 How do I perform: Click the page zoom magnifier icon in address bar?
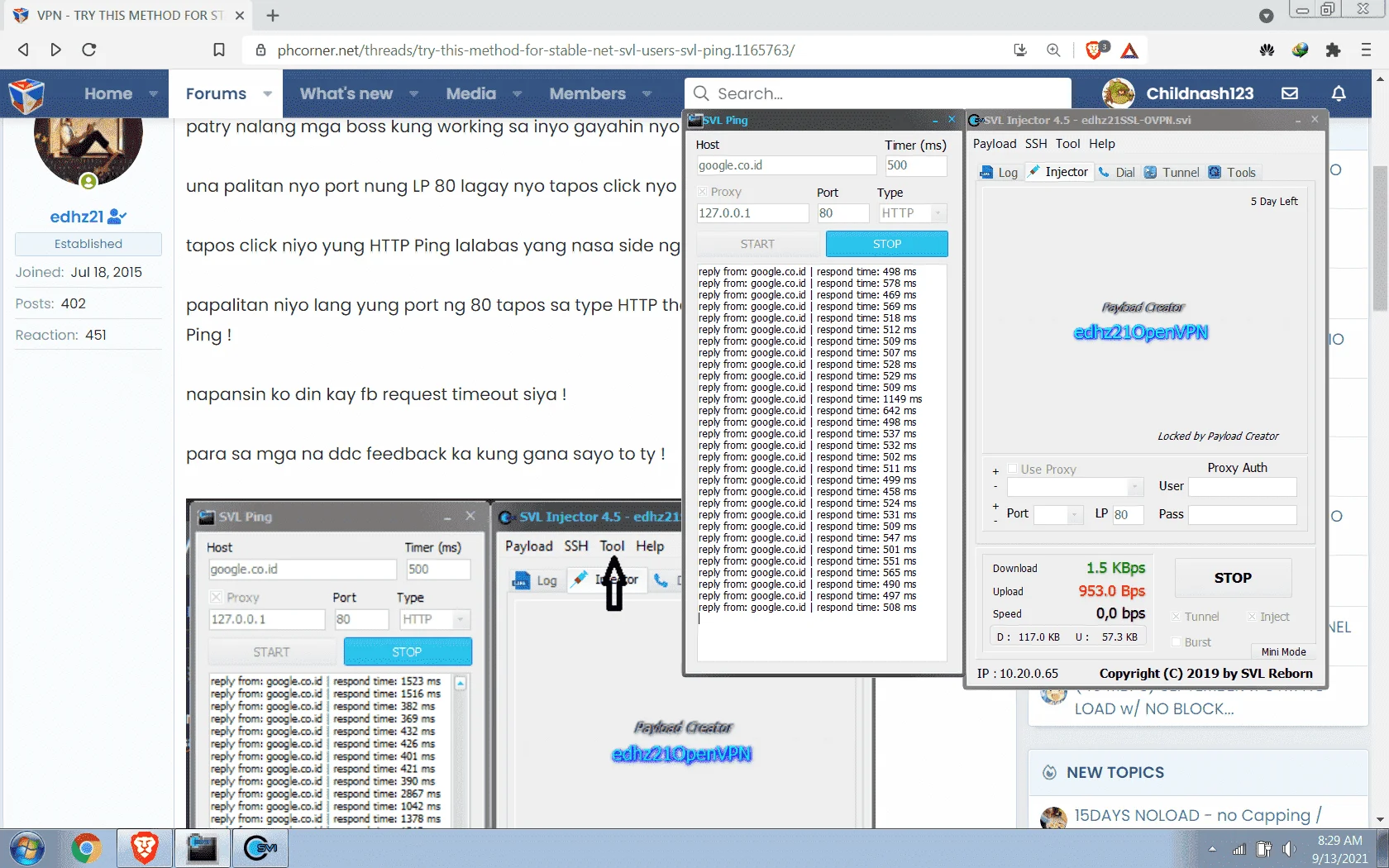(x=1053, y=50)
